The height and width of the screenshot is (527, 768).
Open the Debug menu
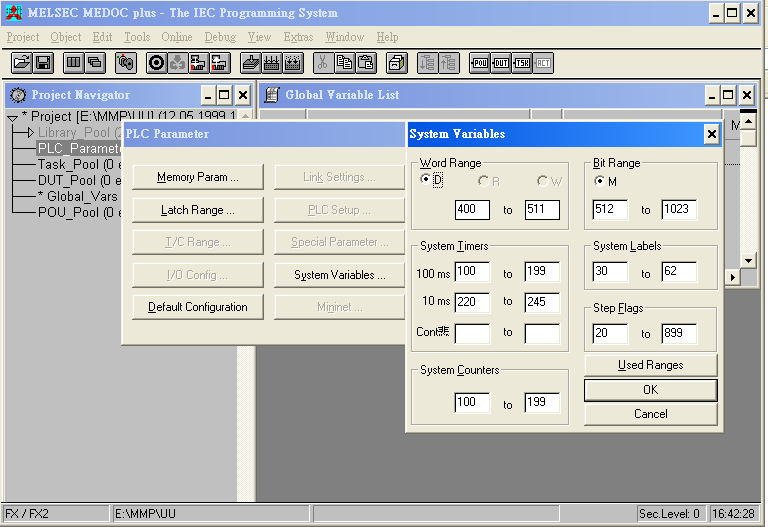pyautogui.click(x=220, y=37)
